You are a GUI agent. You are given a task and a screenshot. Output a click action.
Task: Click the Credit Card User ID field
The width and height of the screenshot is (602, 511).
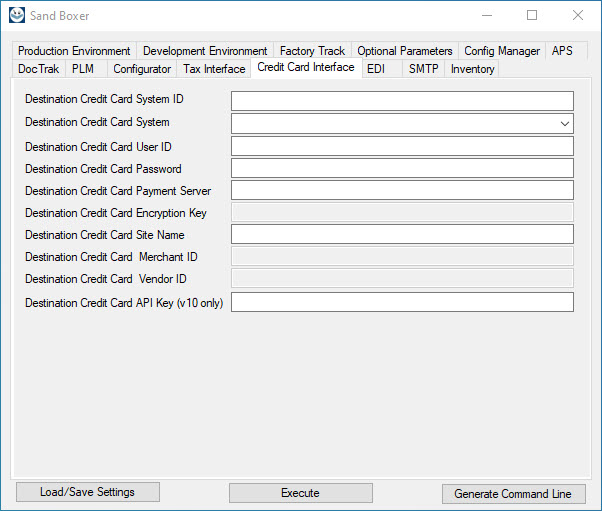pyautogui.click(x=402, y=147)
